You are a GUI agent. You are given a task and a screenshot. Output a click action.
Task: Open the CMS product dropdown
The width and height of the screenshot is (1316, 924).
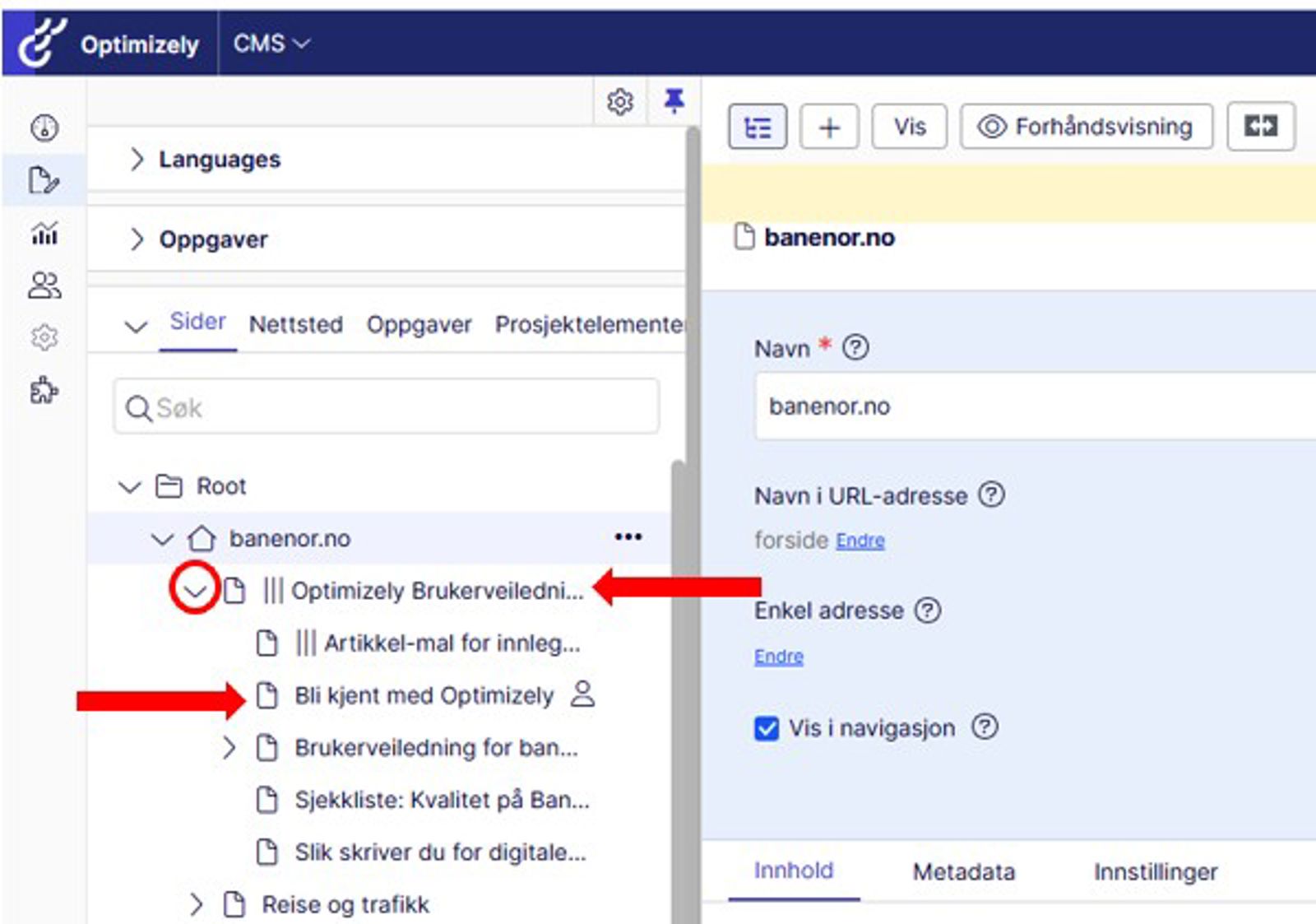(x=271, y=43)
